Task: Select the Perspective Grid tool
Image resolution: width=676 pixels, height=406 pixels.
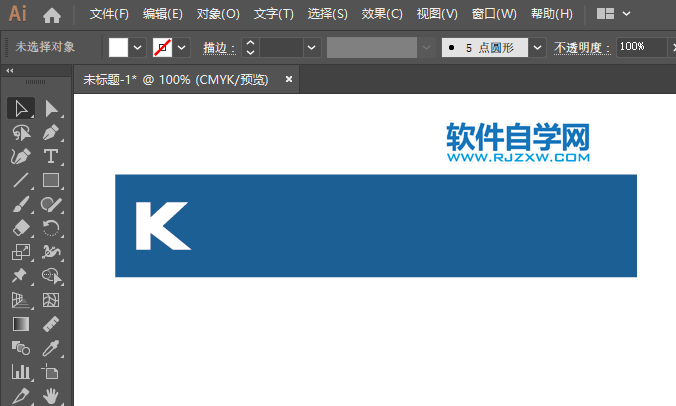Action: click(21, 300)
